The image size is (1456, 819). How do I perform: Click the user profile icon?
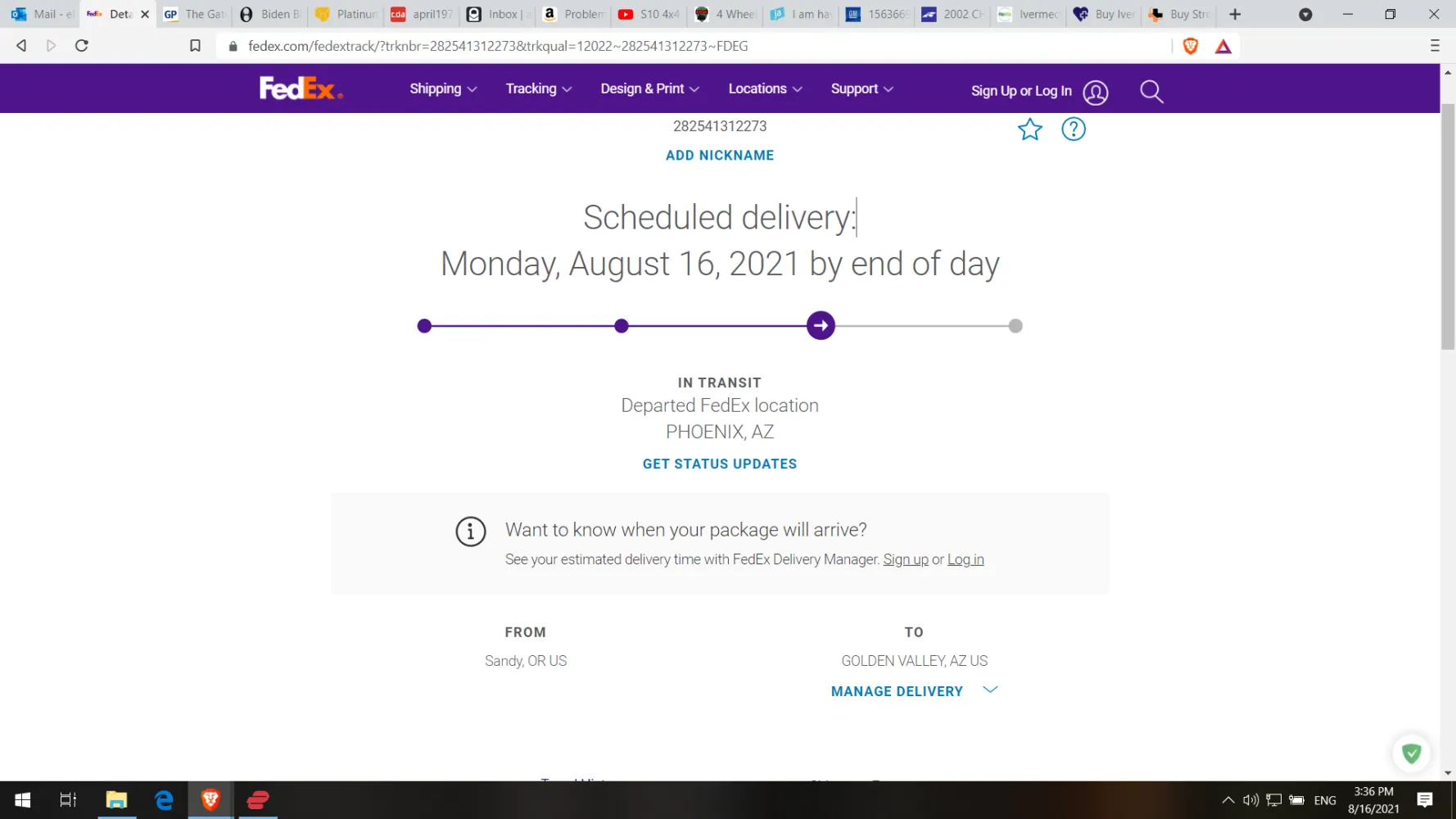[x=1096, y=93]
